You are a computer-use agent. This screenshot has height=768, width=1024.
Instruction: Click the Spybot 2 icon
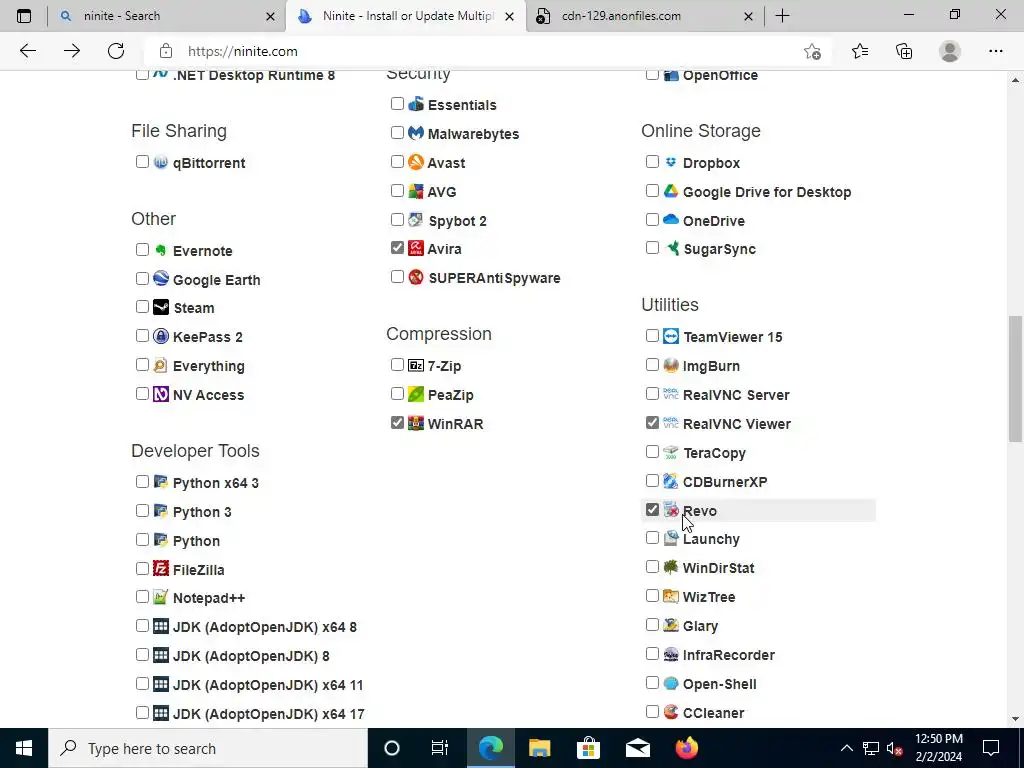(x=416, y=220)
